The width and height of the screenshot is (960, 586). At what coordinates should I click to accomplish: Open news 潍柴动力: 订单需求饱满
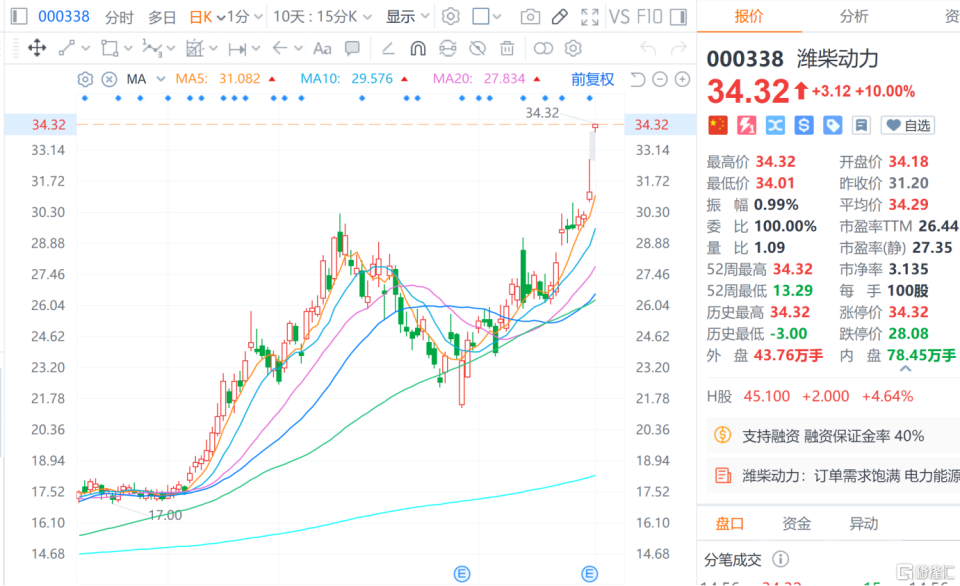pyautogui.click(x=833, y=475)
